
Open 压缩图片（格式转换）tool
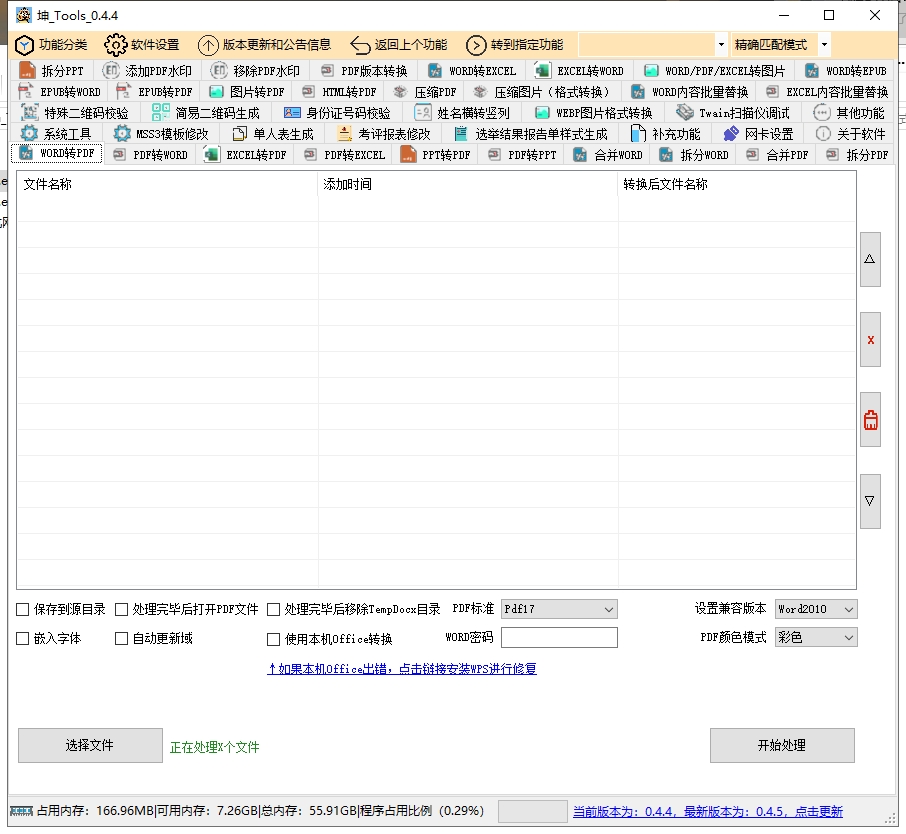(542, 92)
